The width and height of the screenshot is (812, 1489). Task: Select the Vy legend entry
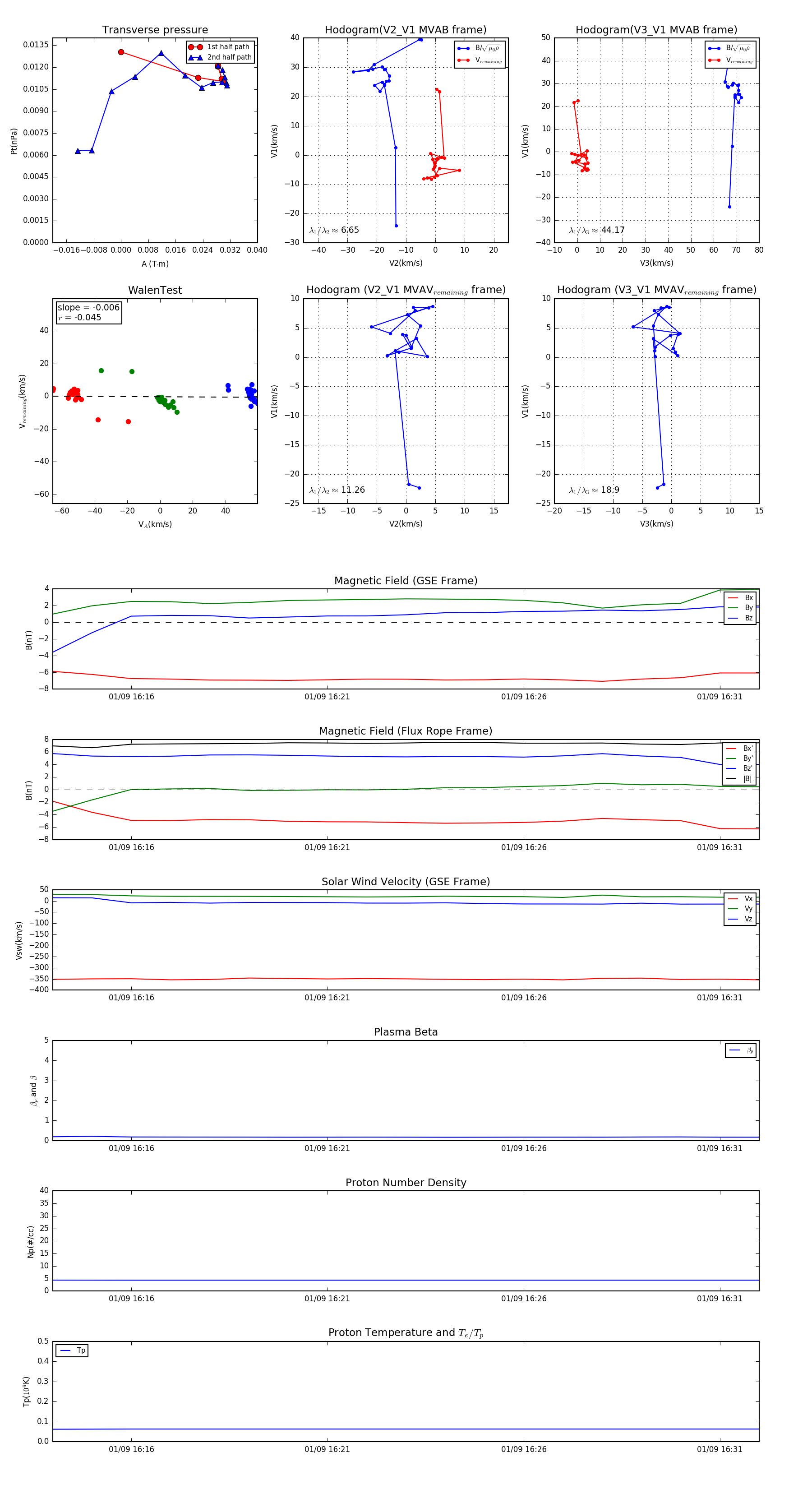[740, 909]
